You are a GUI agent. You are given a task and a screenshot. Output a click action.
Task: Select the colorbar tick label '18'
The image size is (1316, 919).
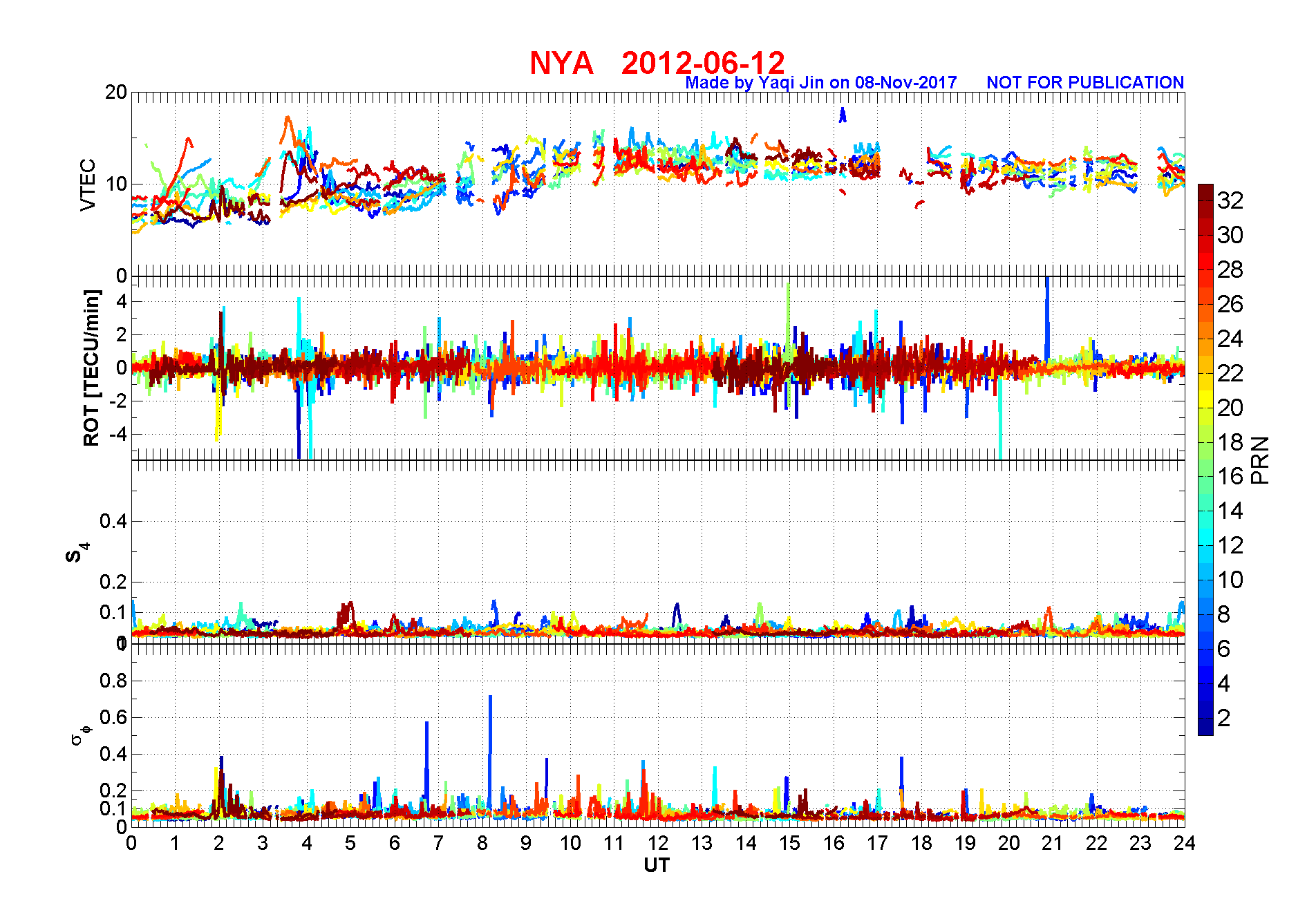[1230, 442]
